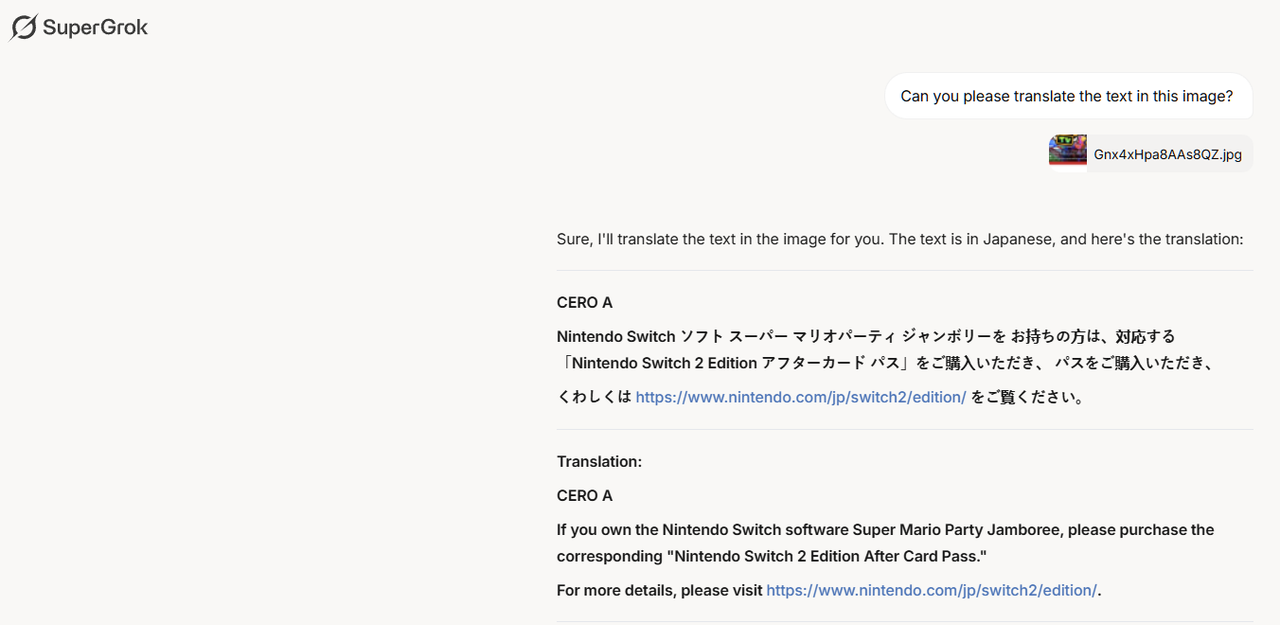Click the user message asking to translate
The image size is (1280, 625).
click(x=1067, y=96)
